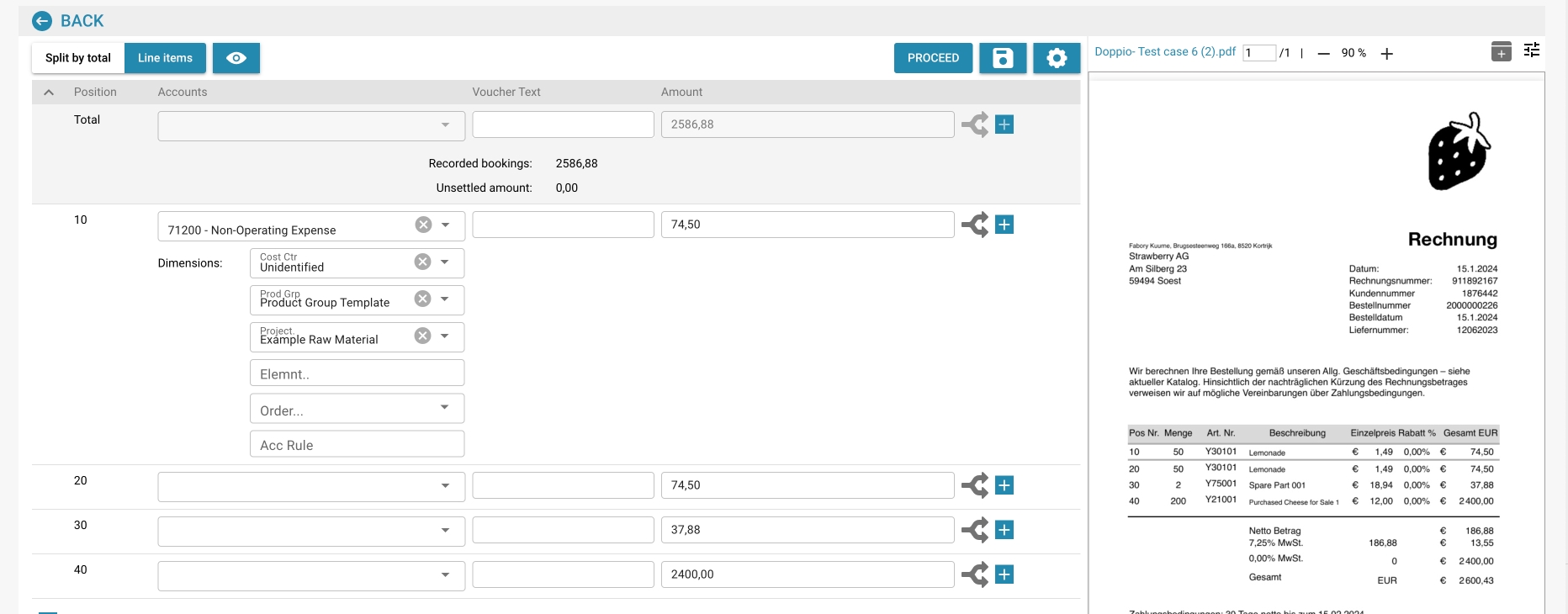The image size is (1568, 614).
Task: Open PDF viewer adjustment sliders icon
Action: (x=1532, y=50)
